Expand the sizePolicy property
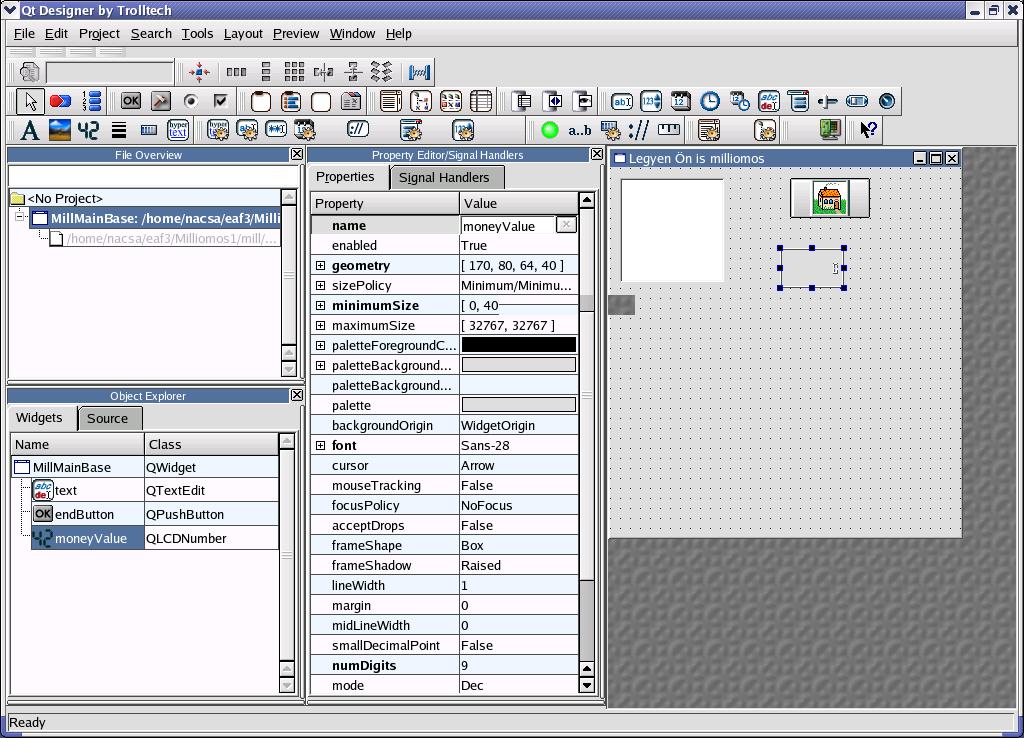This screenshot has width=1024, height=738. coord(320,285)
